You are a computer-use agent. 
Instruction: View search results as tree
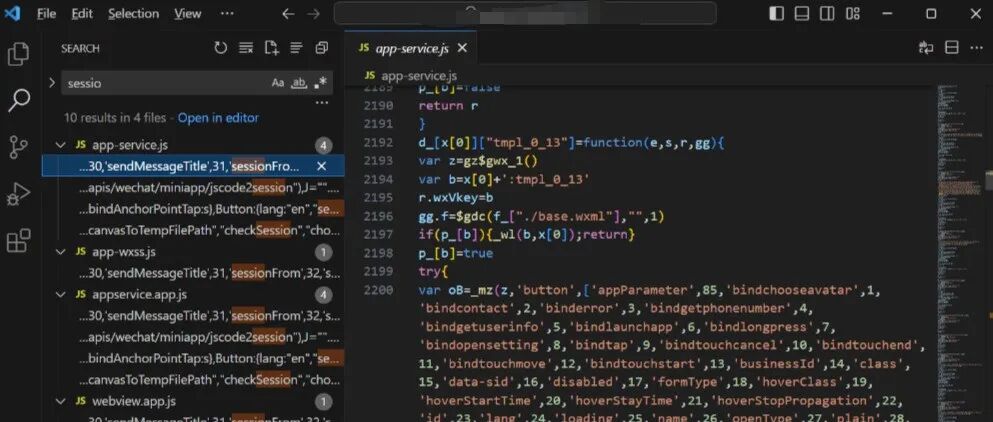(296, 48)
